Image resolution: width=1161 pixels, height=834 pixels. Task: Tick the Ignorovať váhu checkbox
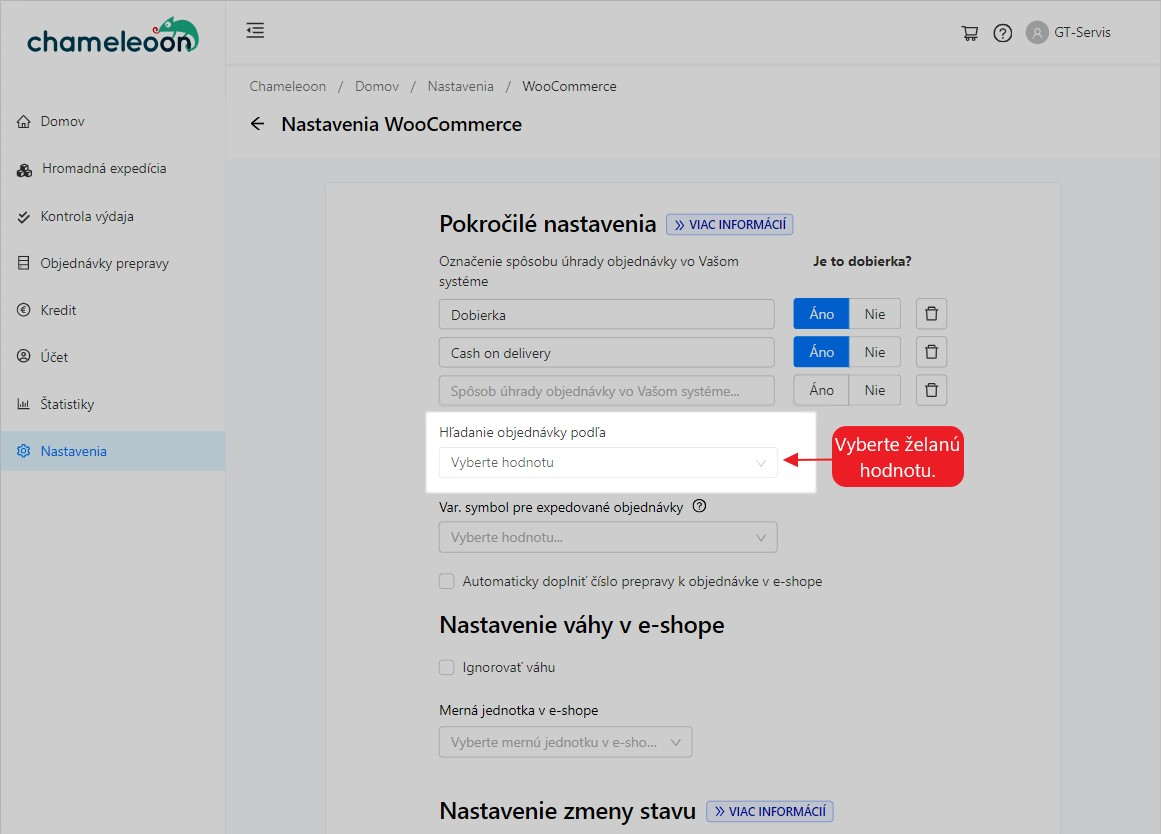[447, 667]
